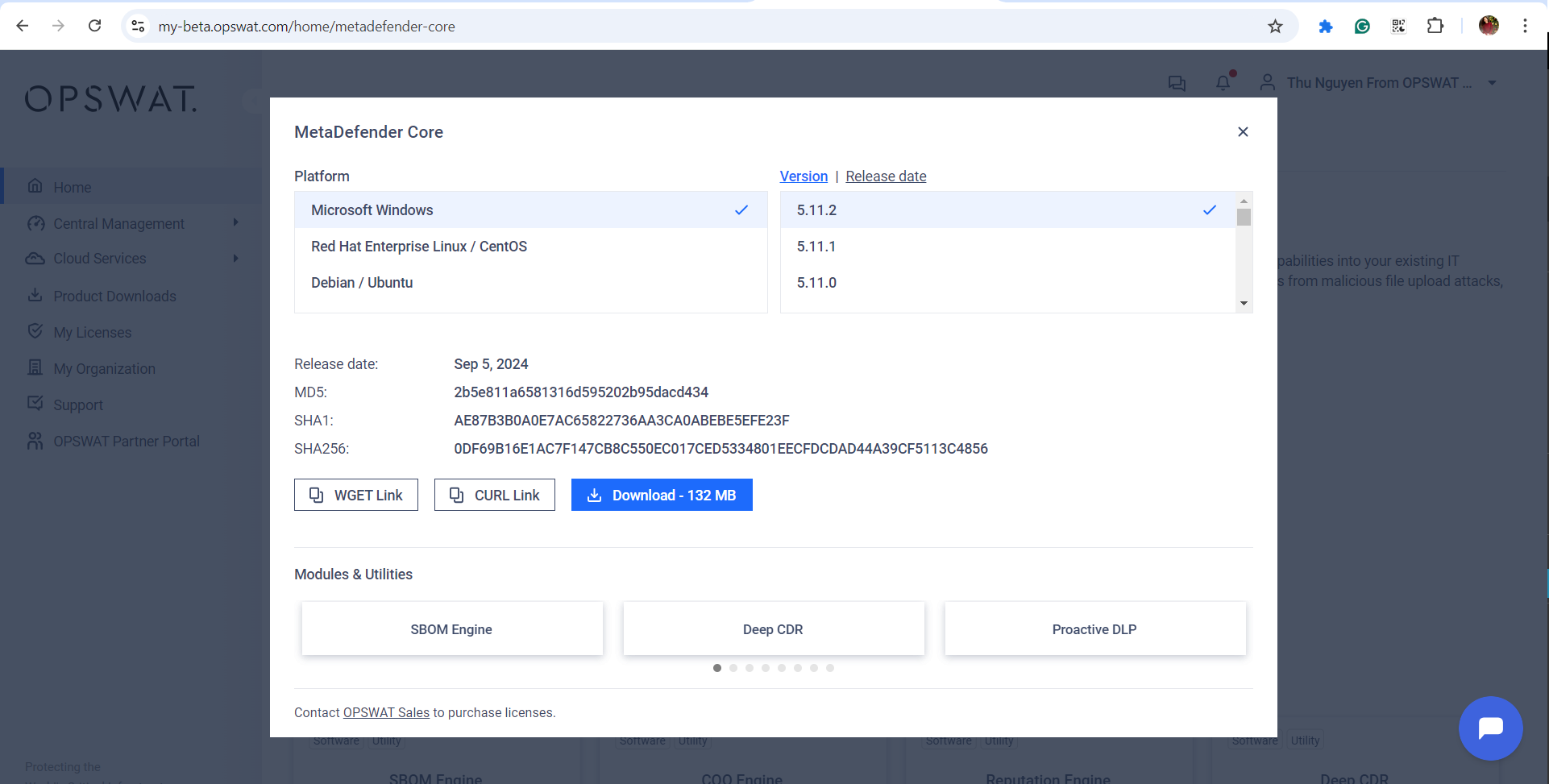Go to second carousel page dot
The height and width of the screenshot is (784, 1549).
point(733,667)
